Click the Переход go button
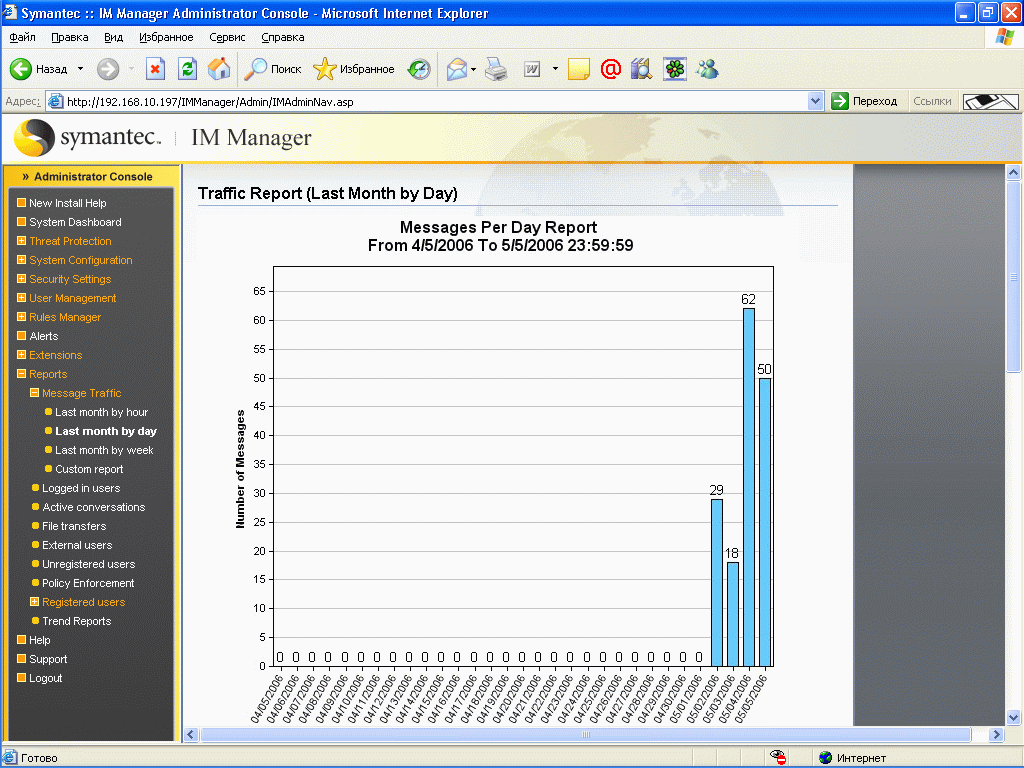The height and width of the screenshot is (768, 1024). point(865,101)
